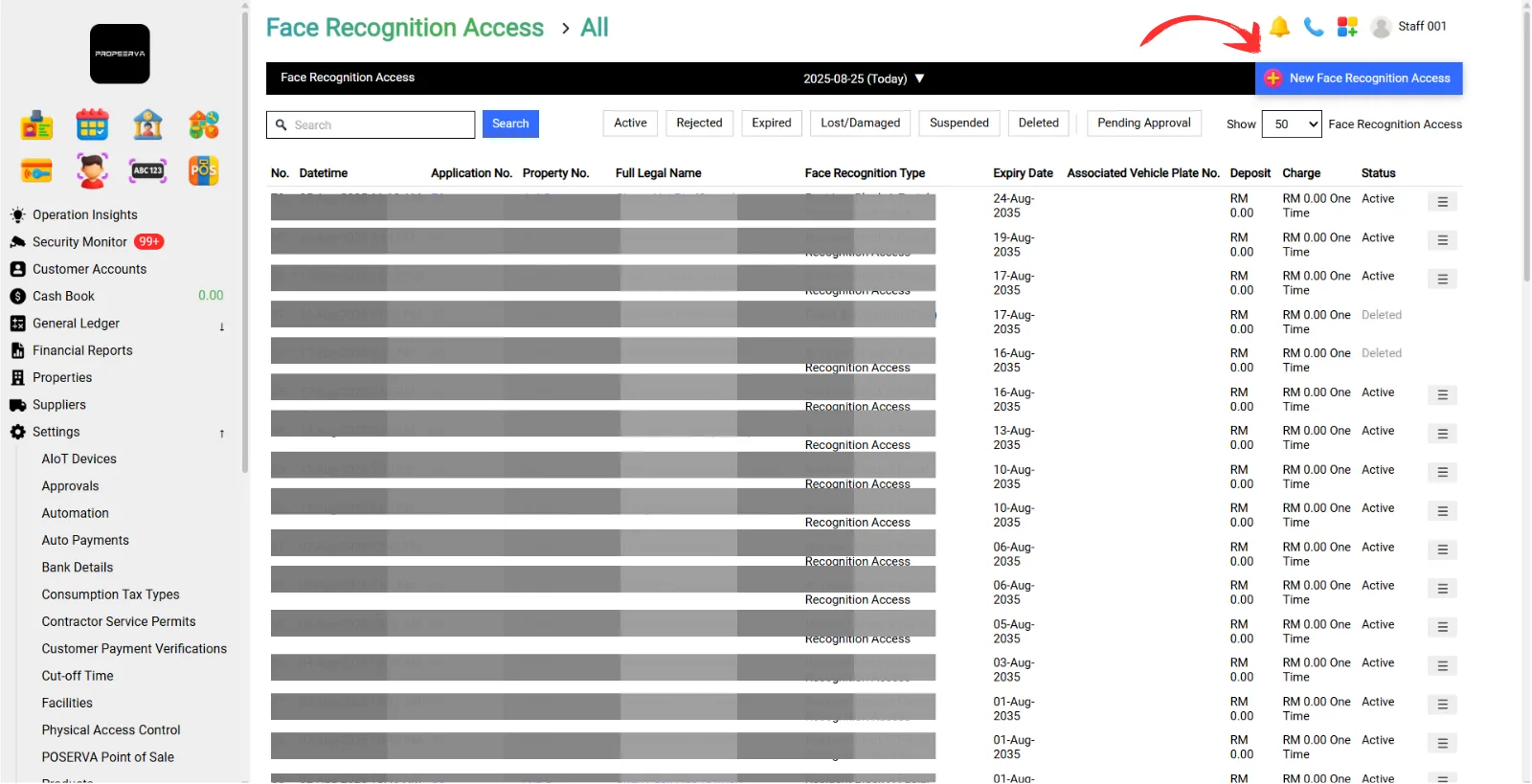
Task: Open row menu for 03-Aug-2035 entry
Action: [x=1442, y=665]
